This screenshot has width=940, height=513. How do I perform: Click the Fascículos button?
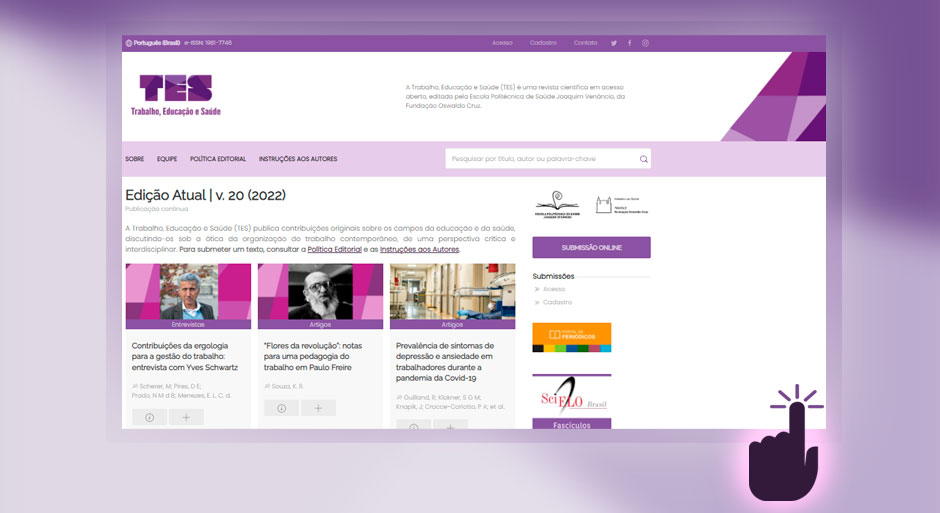572,424
